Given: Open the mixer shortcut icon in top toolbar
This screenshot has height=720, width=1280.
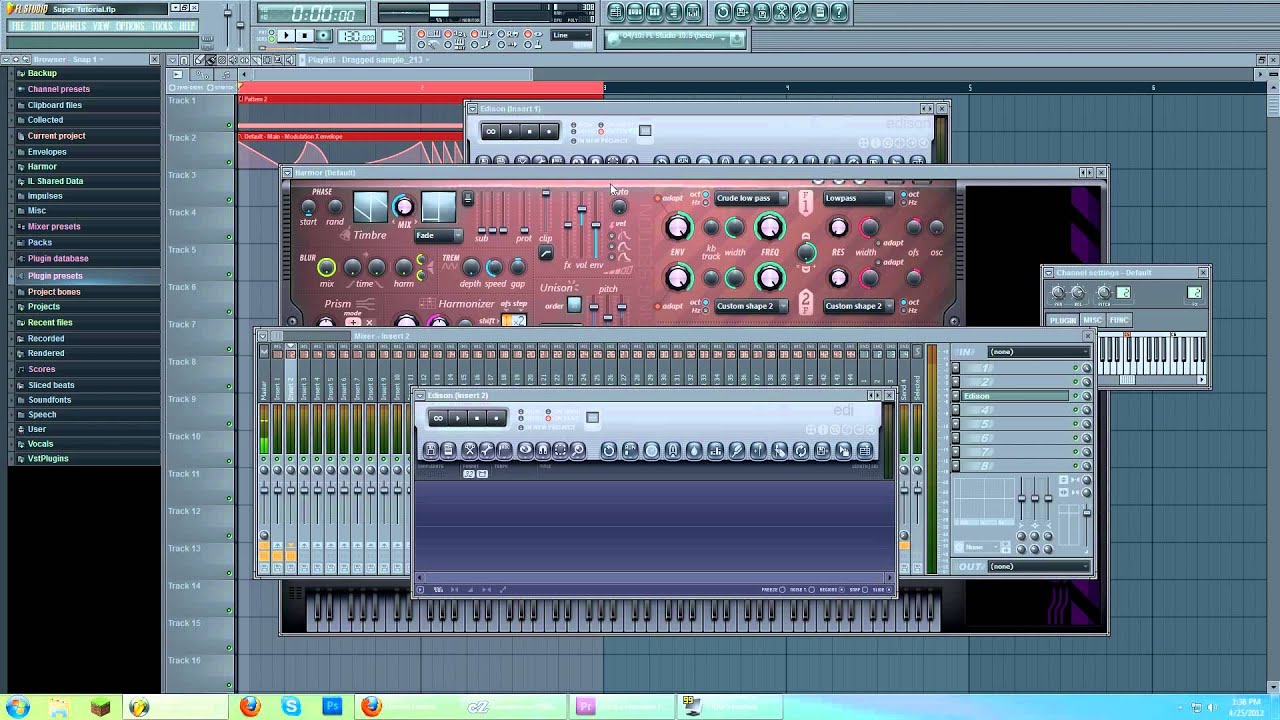Looking at the screenshot, I should (x=692, y=12).
